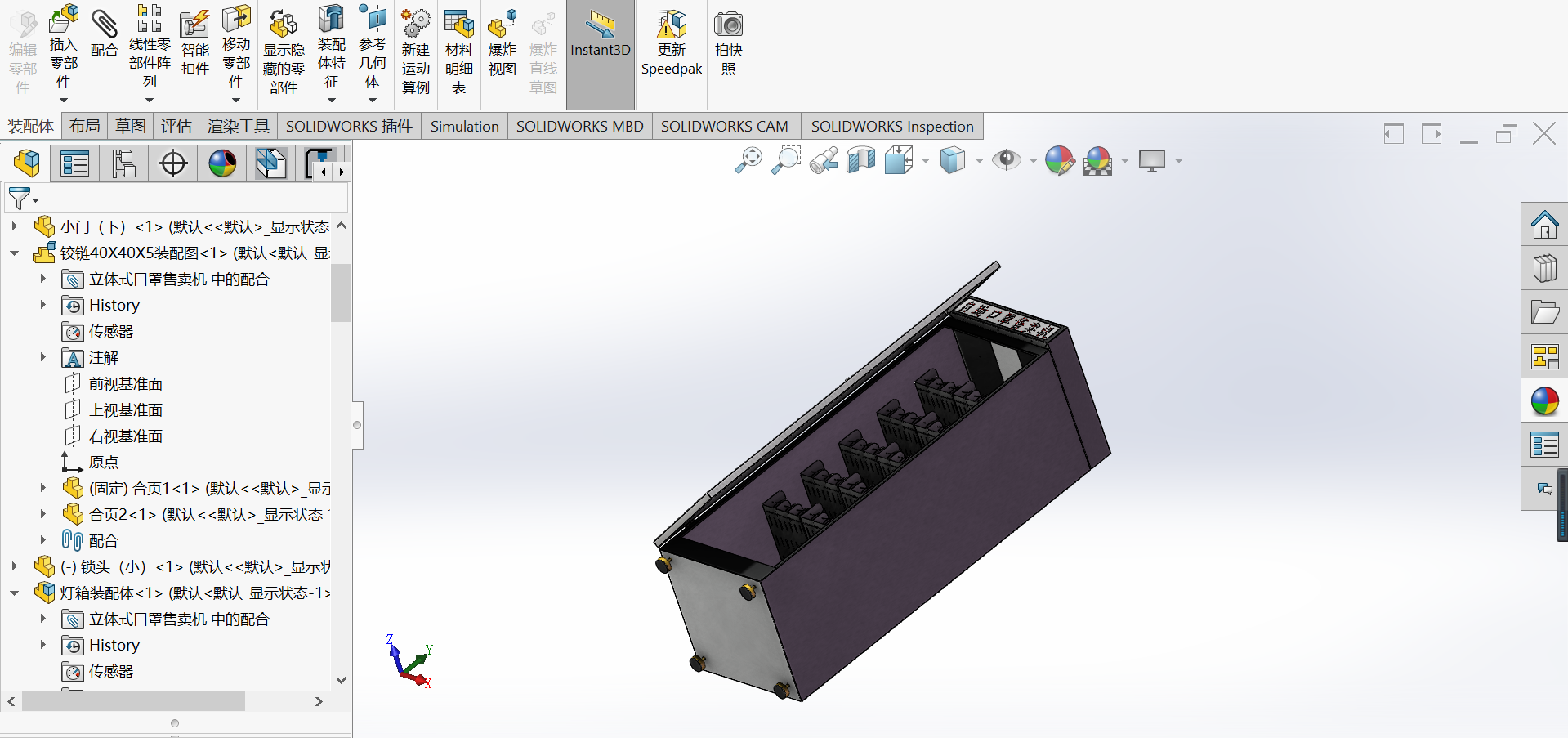Open the SOLIDWORKS 插件 tab
Image resolution: width=1568 pixels, height=738 pixels.
pos(349,126)
